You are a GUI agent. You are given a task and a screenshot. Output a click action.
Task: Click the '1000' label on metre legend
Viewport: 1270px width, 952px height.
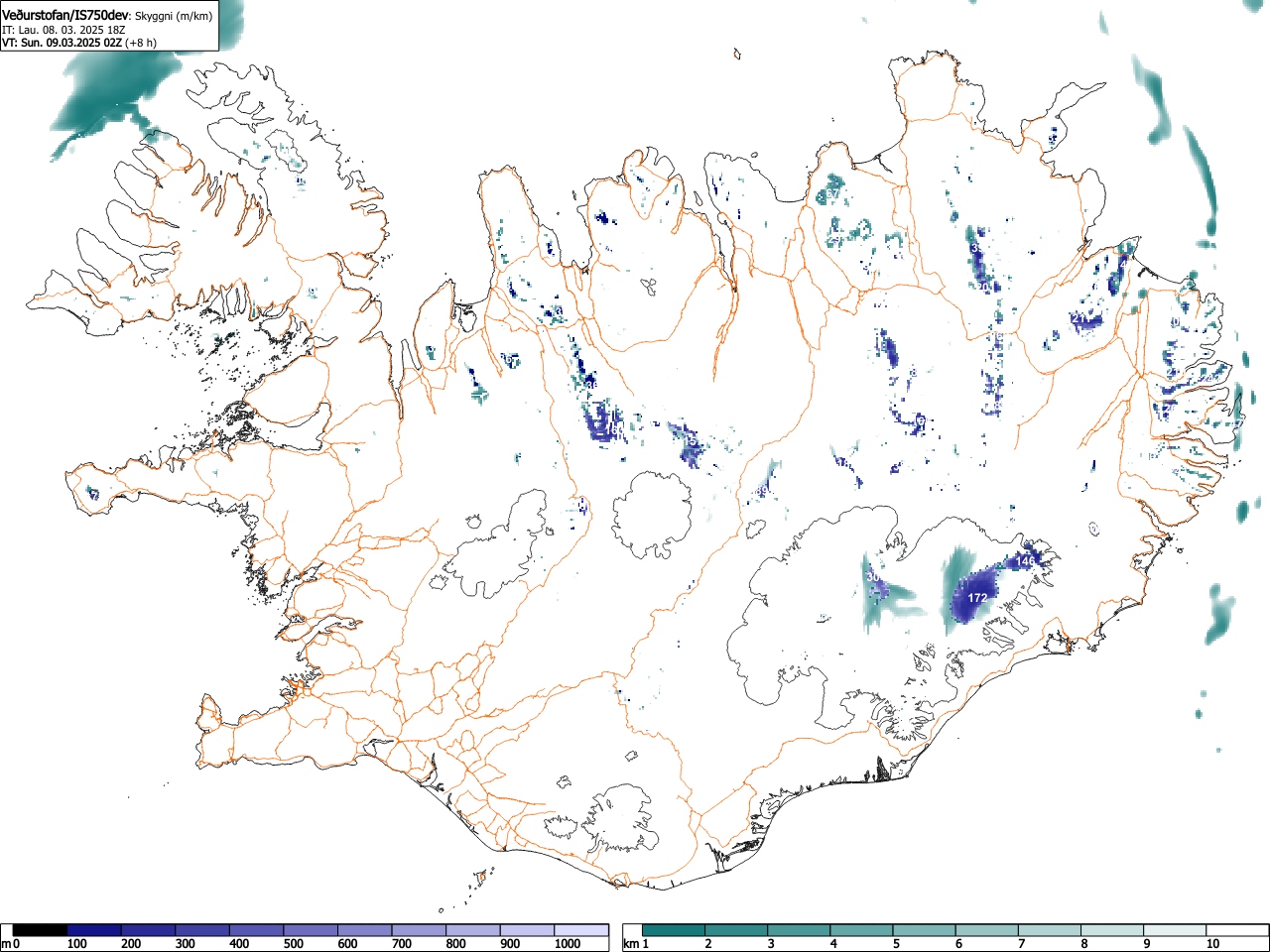[x=568, y=944]
